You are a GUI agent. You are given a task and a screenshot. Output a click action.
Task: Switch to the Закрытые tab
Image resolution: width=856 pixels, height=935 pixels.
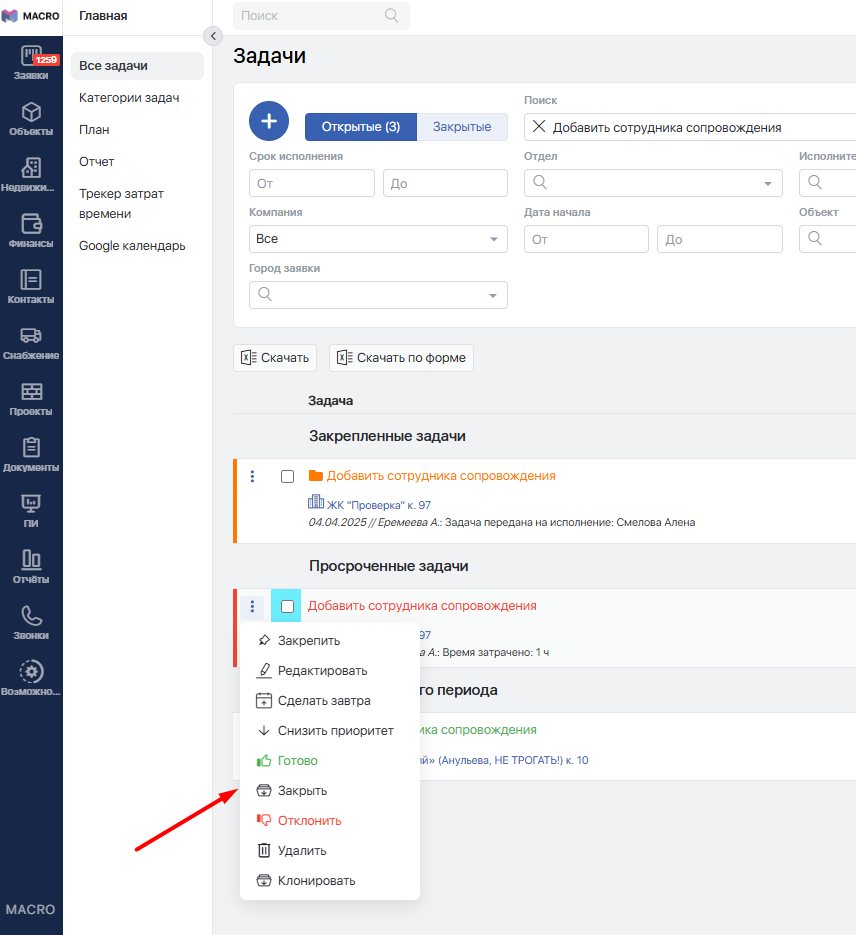pos(461,127)
